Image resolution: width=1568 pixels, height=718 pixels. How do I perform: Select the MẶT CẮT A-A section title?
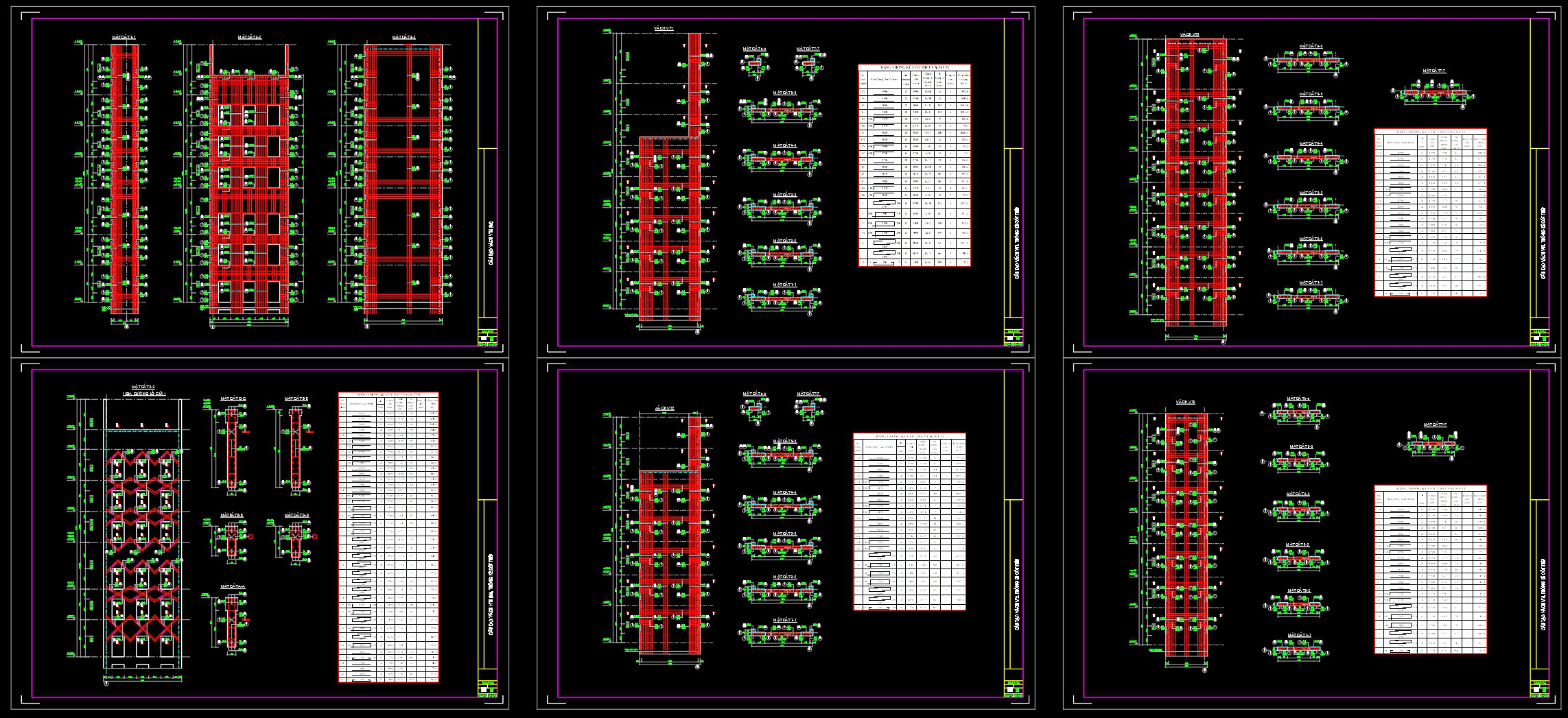tap(233, 587)
